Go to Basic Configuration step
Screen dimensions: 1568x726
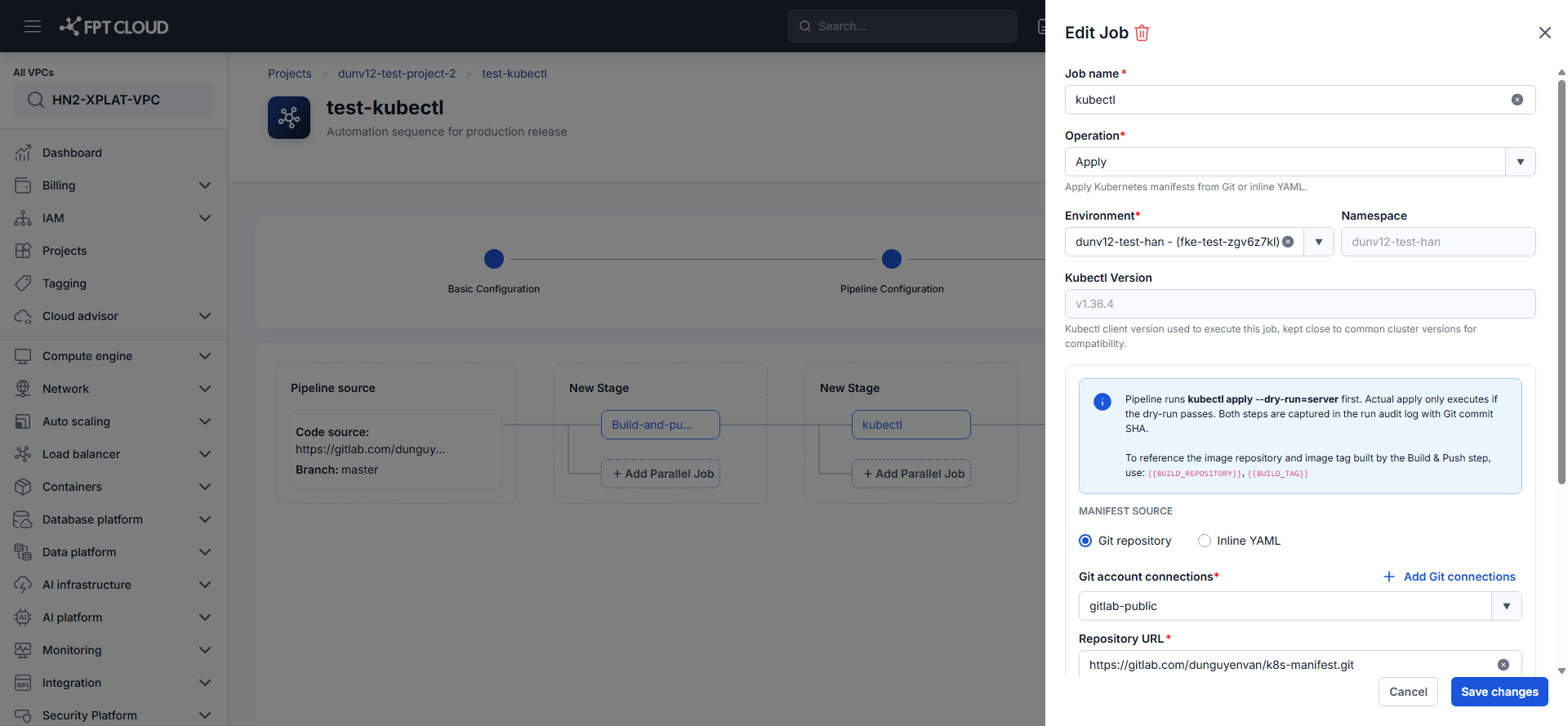[494, 259]
